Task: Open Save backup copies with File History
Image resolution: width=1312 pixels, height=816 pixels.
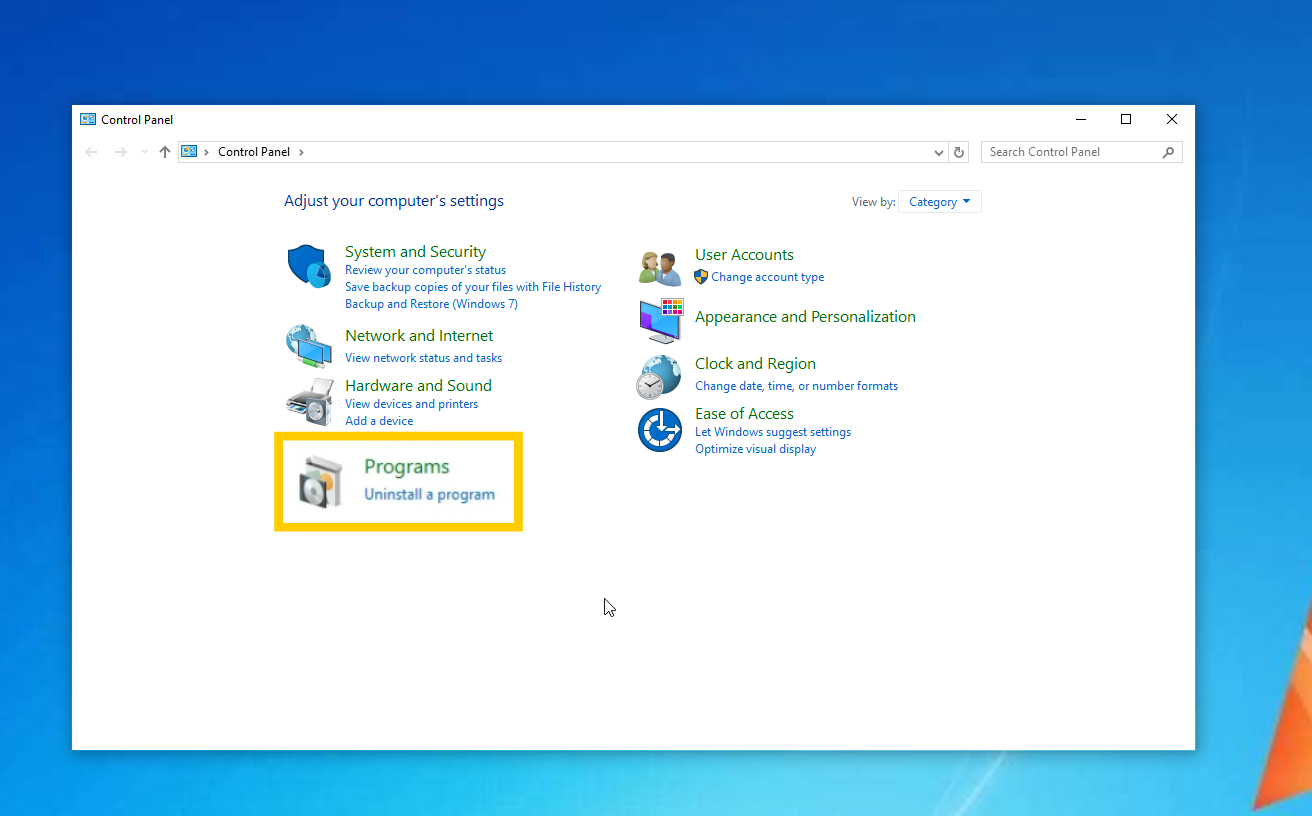Action: [473, 287]
